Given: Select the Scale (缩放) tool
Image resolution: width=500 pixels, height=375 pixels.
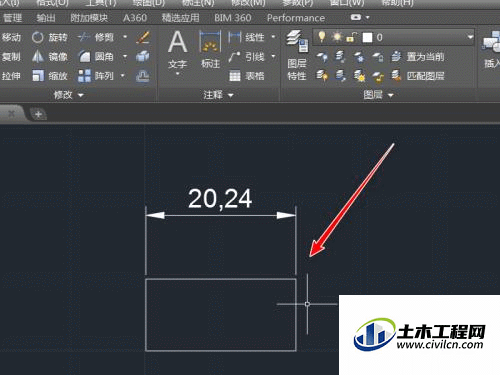Looking at the screenshot, I should (x=50, y=76).
